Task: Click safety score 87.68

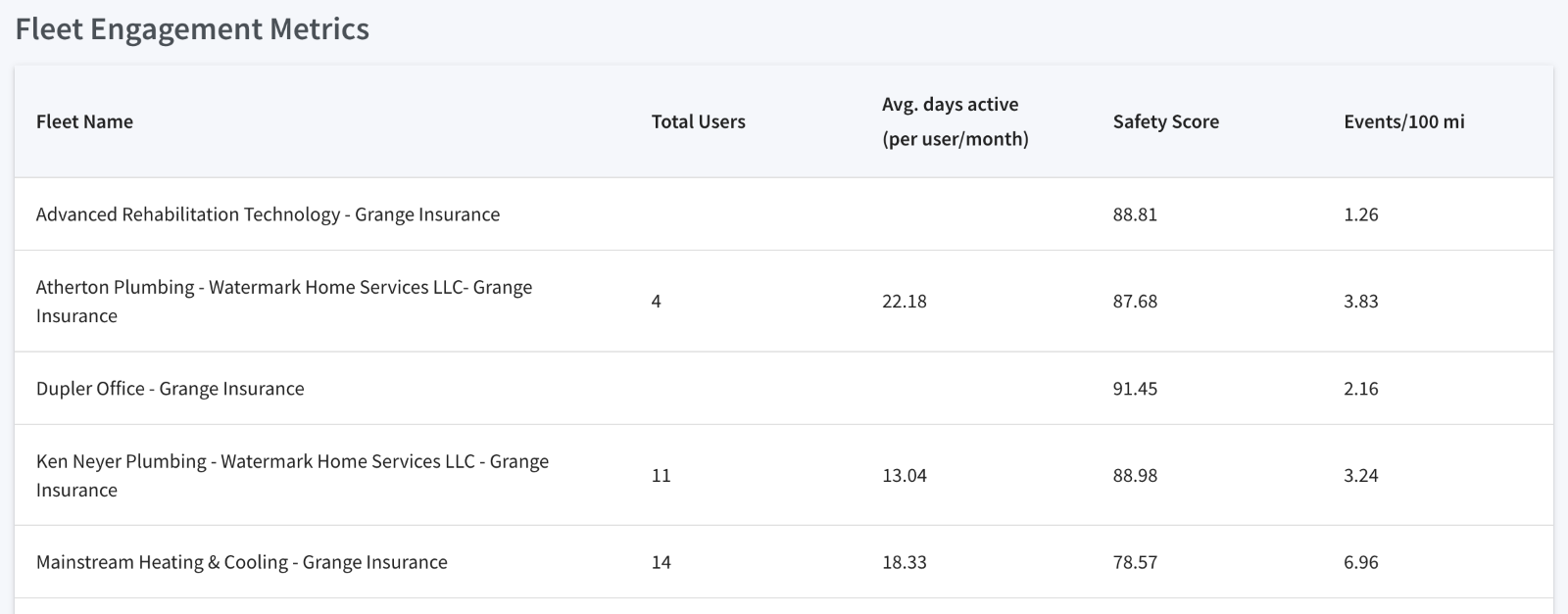Action: pyautogui.click(x=1135, y=302)
